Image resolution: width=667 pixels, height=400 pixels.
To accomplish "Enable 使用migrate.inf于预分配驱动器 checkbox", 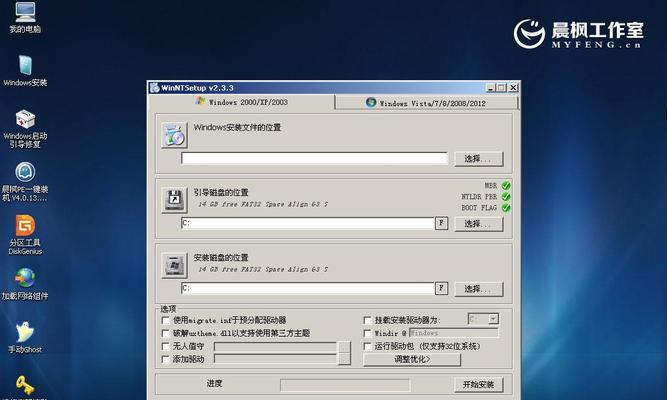I will pyautogui.click(x=166, y=320).
